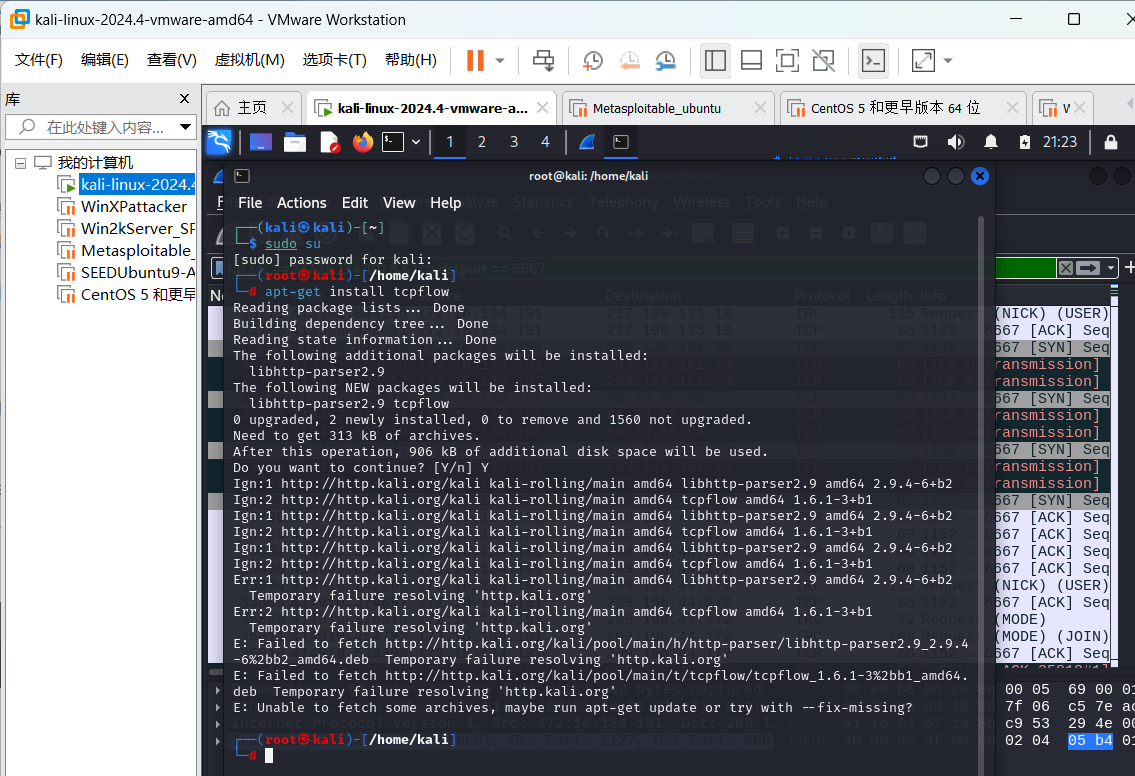Open the 文件(F) menu
This screenshot has width=1135, height=776.
pyautogui.click(x=38, y=59)
